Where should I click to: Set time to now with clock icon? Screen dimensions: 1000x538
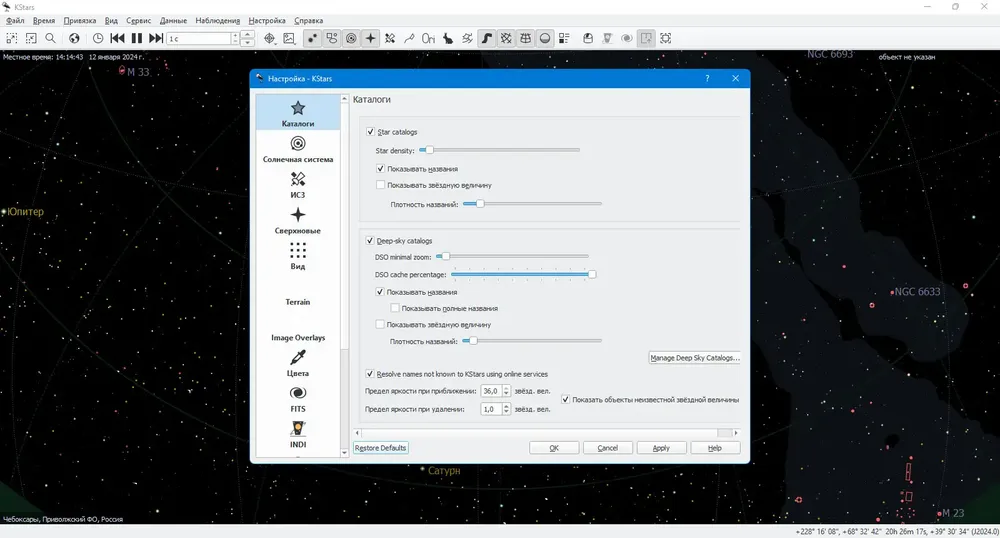pos(98,38)
